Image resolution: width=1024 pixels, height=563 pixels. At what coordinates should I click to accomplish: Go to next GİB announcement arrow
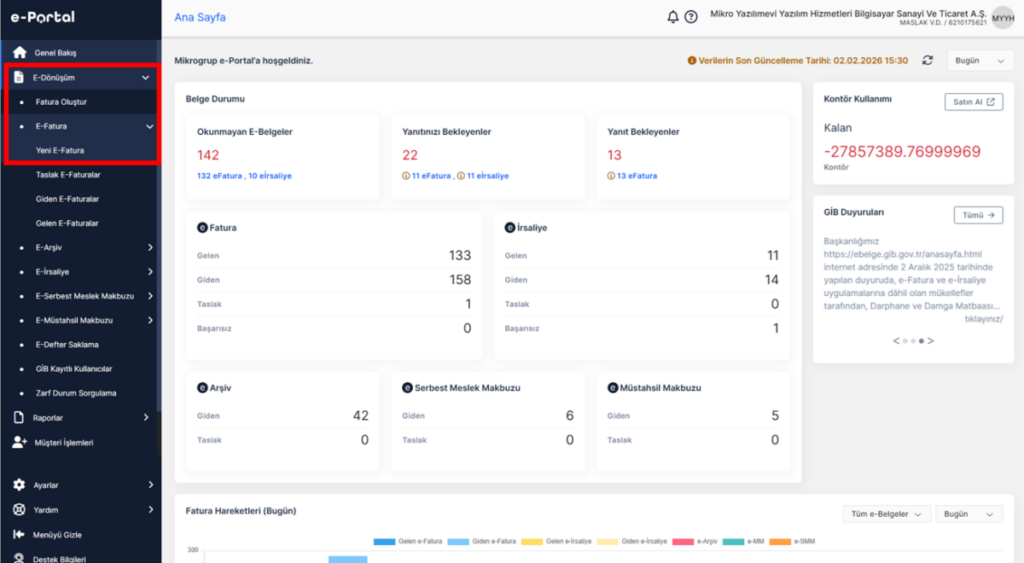(x=931, y=340)
